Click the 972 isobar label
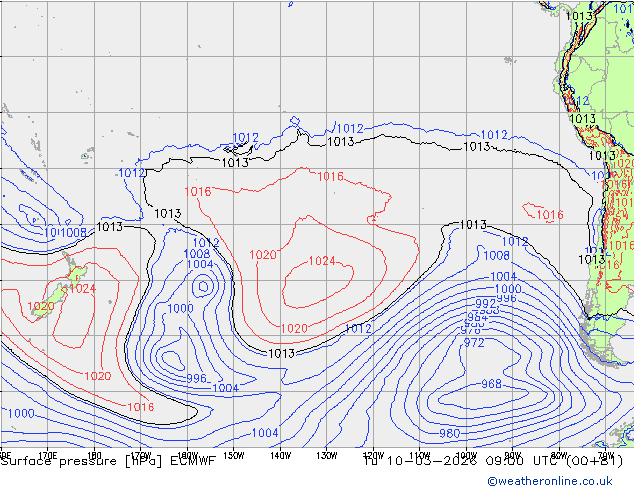This screenshot has width=634, height=490. point(473,343)
